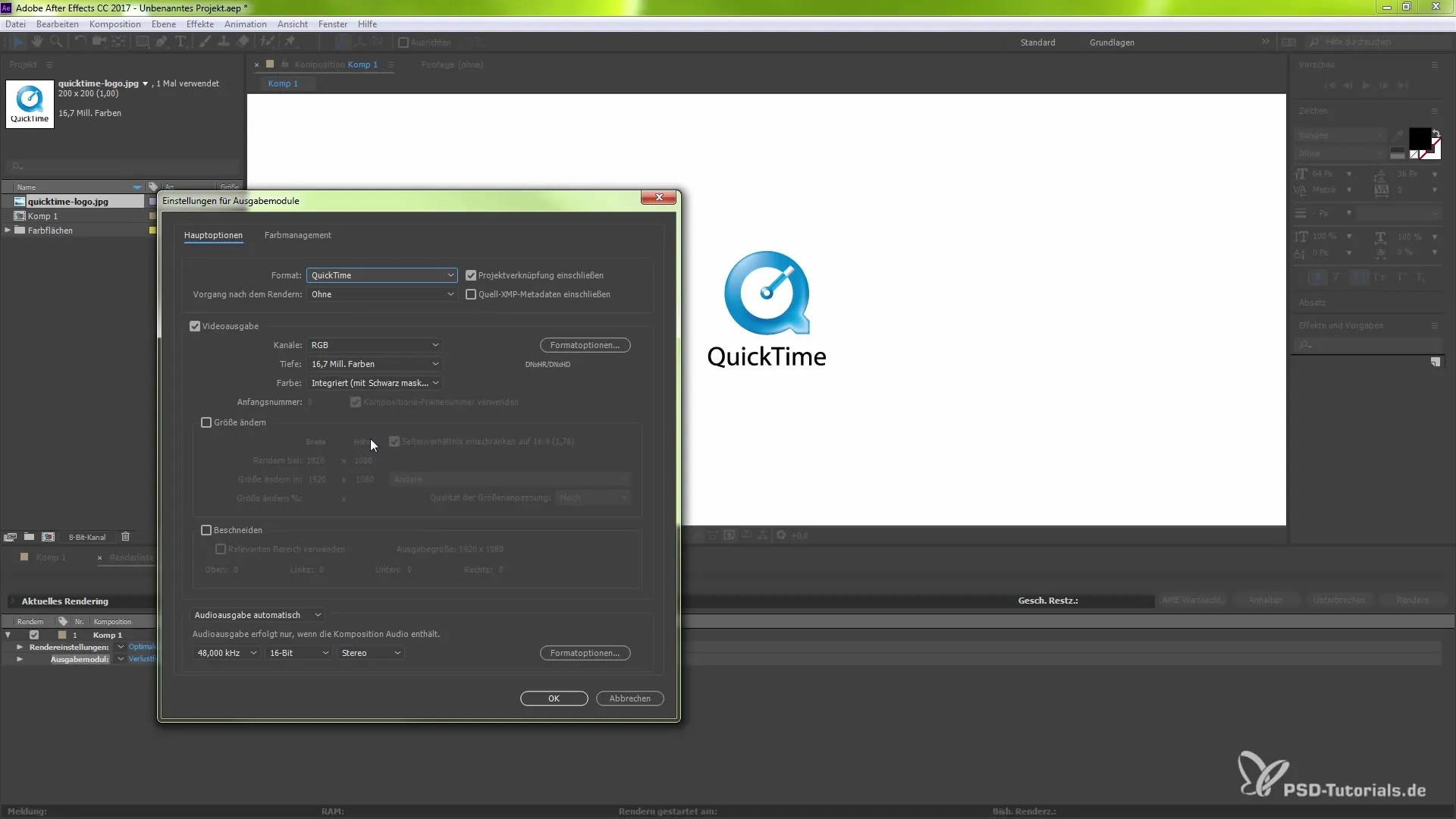Viewport: 1456px width, 819px height.
Task: Open the Projekt panel menu icon
Action: pos(49,64)
